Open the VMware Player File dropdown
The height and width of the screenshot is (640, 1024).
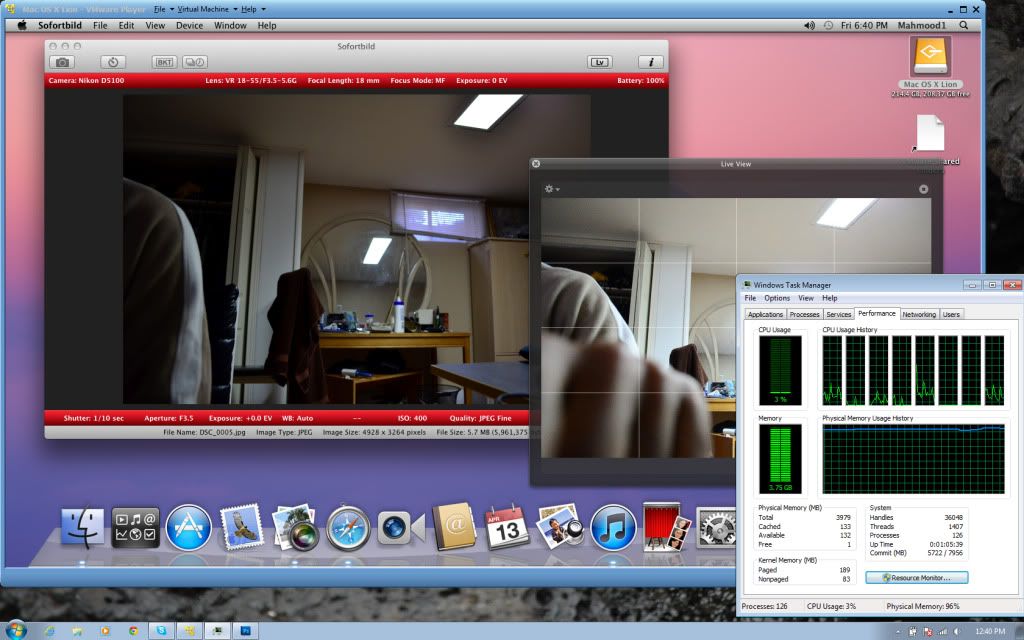pyautogui.click(x=163, y=9)
